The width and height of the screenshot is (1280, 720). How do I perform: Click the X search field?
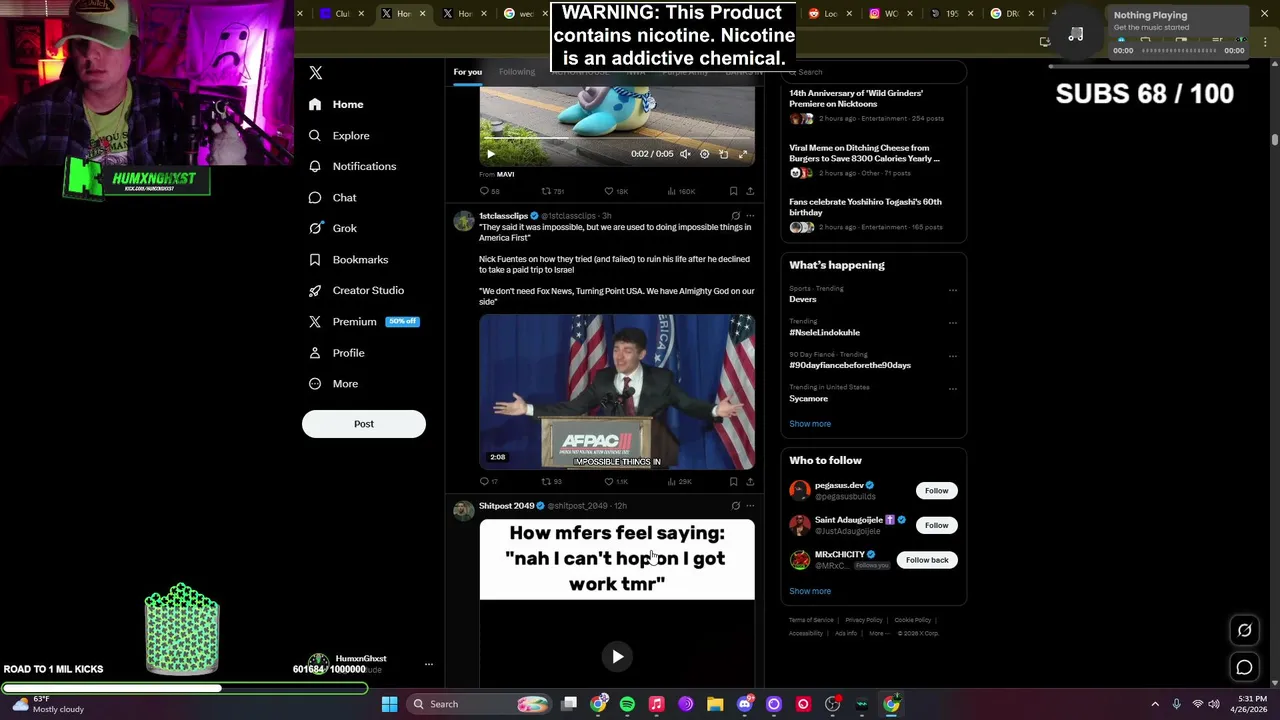pyautogui.click(x=874, y=72)
